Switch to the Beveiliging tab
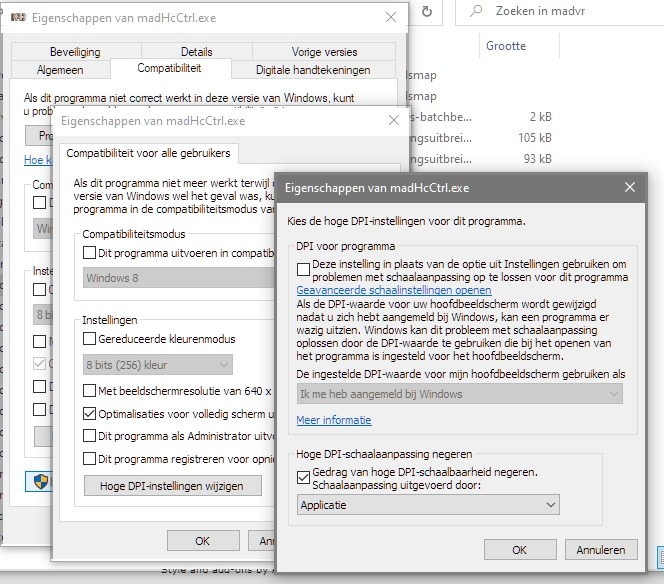Screen dimensions: 664x584 click(75, 52)
